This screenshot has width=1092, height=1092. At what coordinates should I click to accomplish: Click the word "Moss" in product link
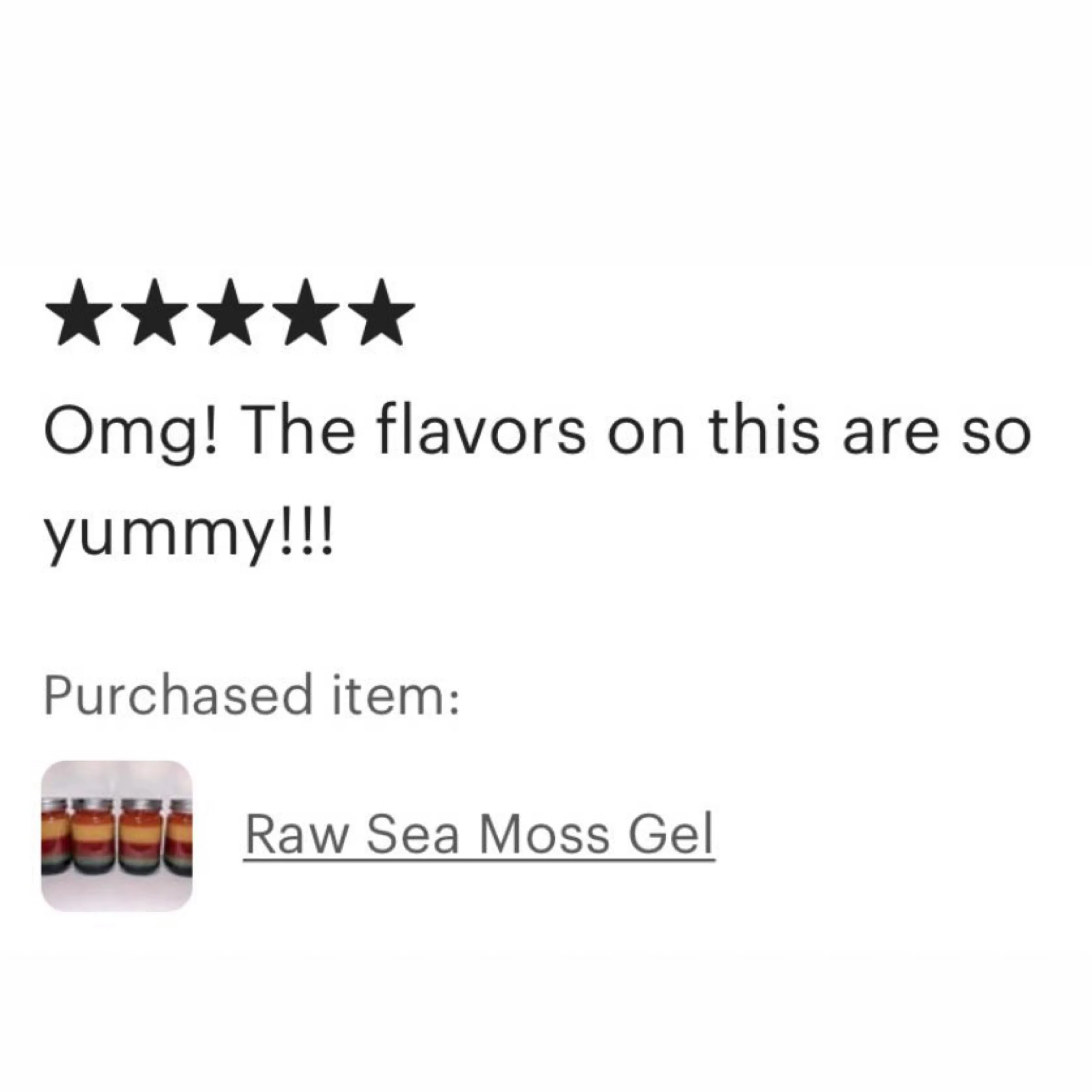pyautogui.click(x=544, y=835)
